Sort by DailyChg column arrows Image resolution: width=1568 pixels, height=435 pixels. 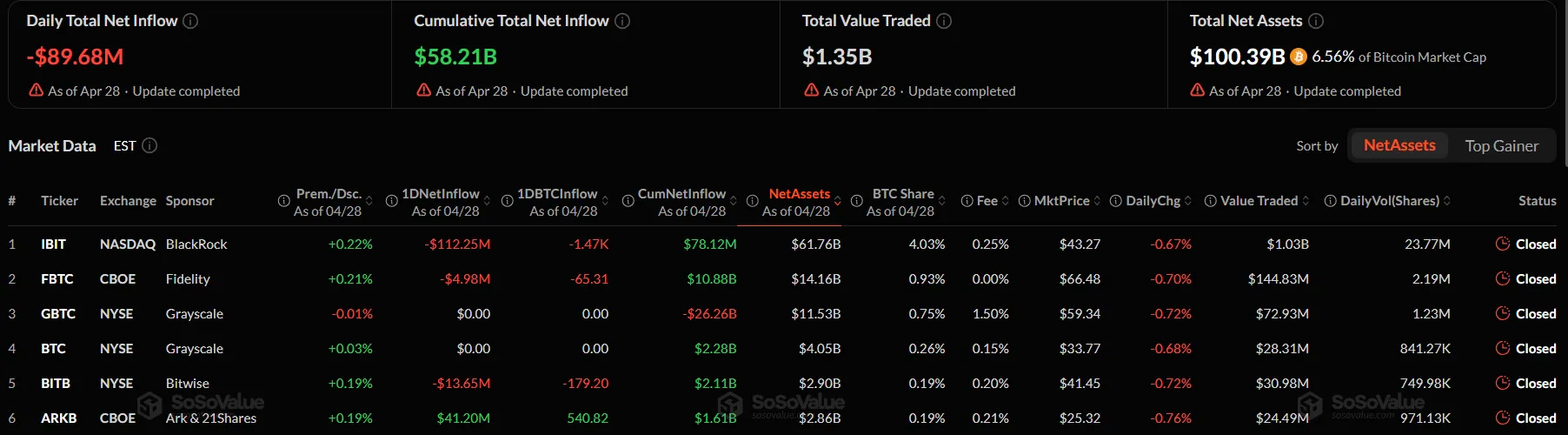pos(1188,201)
